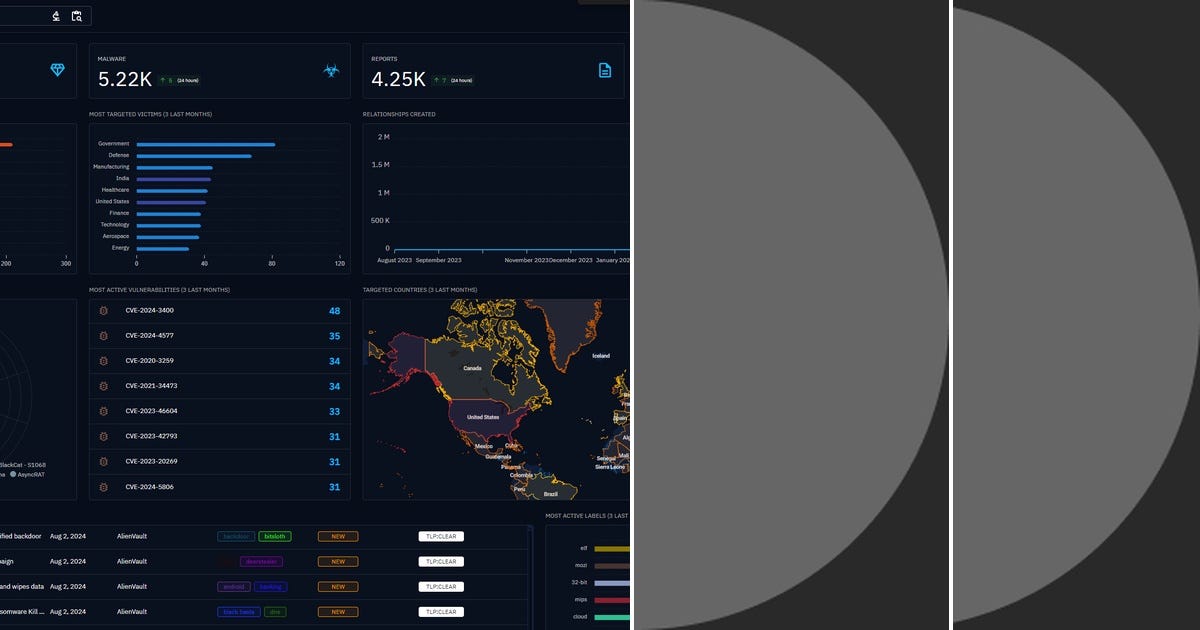
Task: Select the clearstealer label chip
Action: coord(260,561)
